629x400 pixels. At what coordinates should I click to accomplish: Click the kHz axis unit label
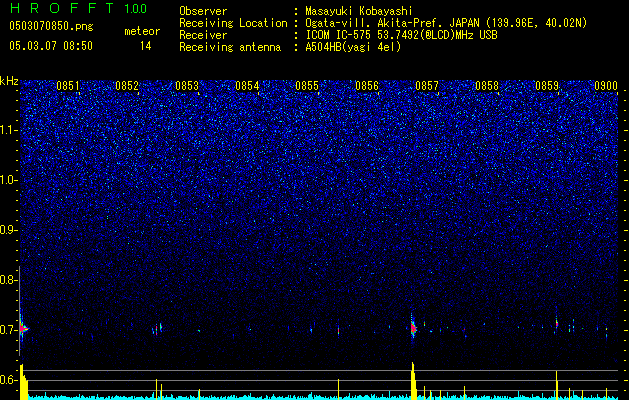click(x=9, y=81)
